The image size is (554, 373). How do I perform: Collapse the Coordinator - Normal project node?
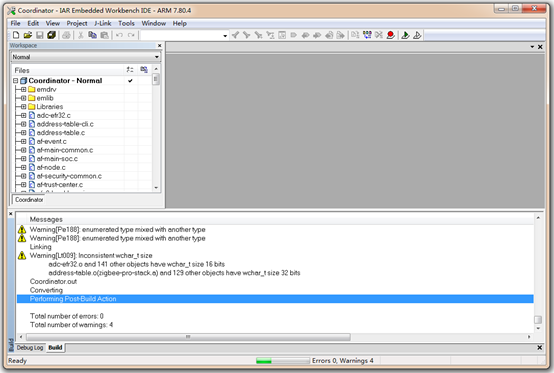[x=16, y=81]
